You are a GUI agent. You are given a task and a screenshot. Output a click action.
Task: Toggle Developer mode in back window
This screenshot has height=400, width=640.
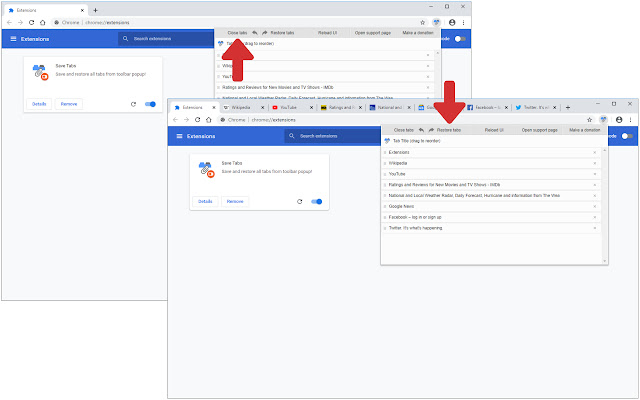coord(460,39)
